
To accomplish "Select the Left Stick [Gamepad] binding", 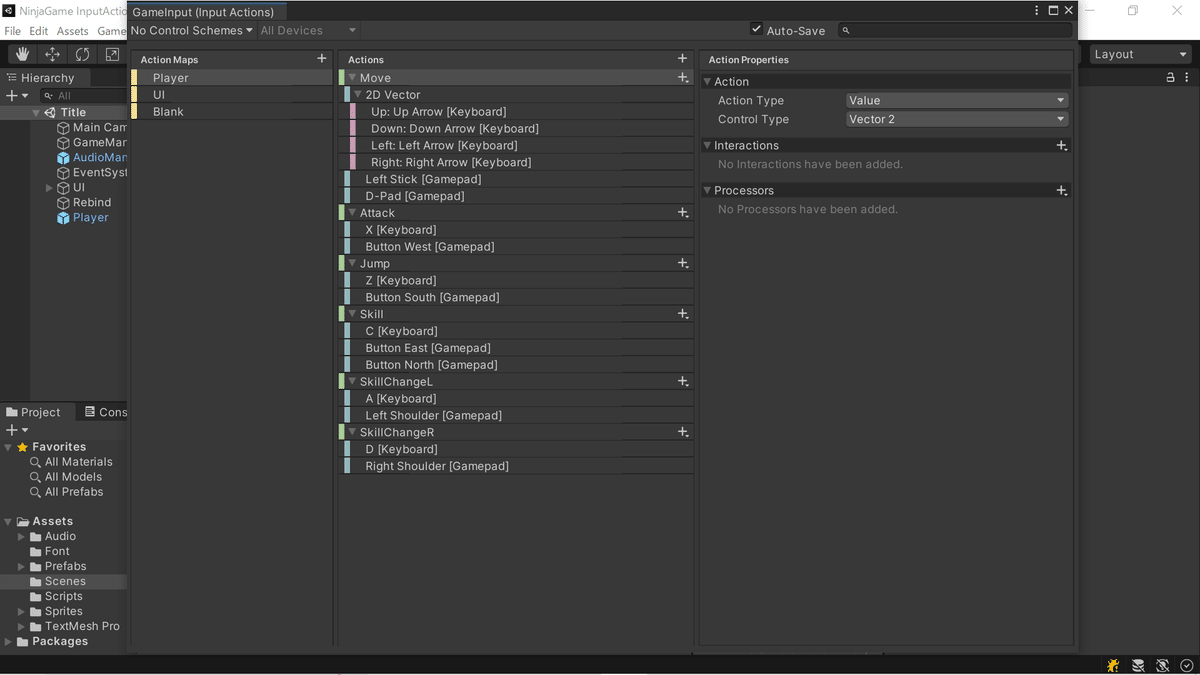I will click(x=518, y=179).
